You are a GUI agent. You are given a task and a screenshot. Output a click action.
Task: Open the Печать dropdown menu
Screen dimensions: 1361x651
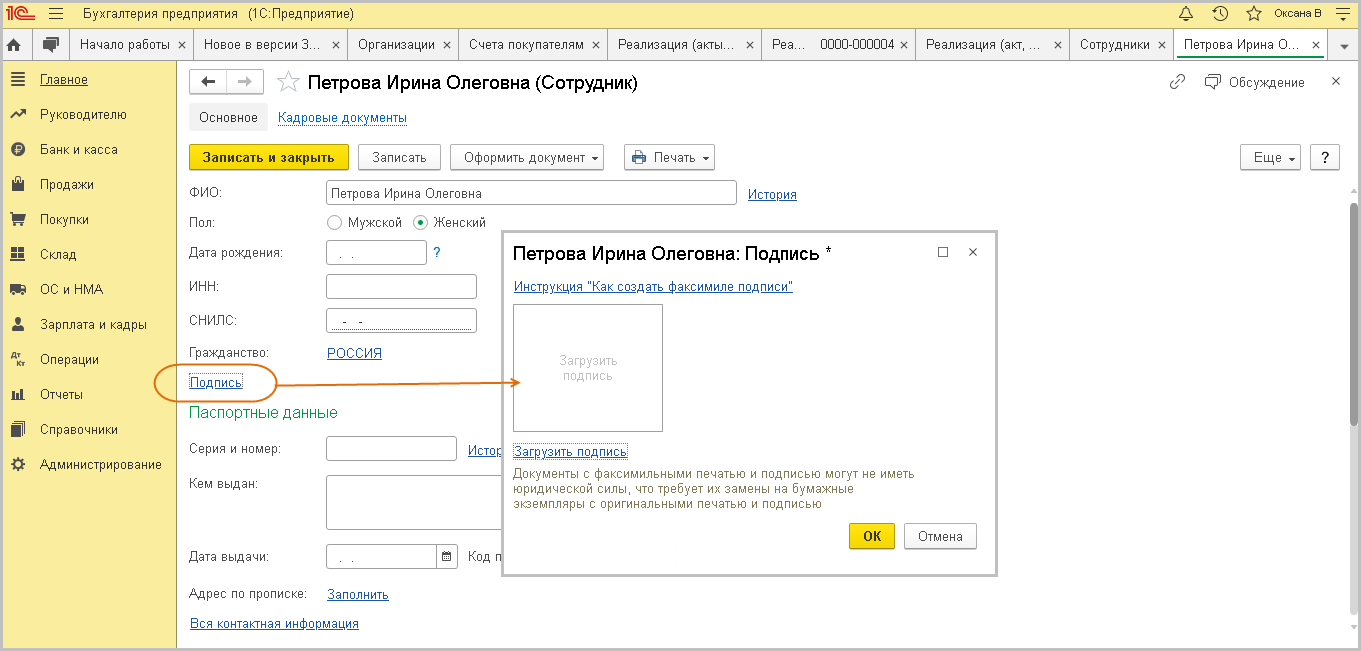[669, 157]
